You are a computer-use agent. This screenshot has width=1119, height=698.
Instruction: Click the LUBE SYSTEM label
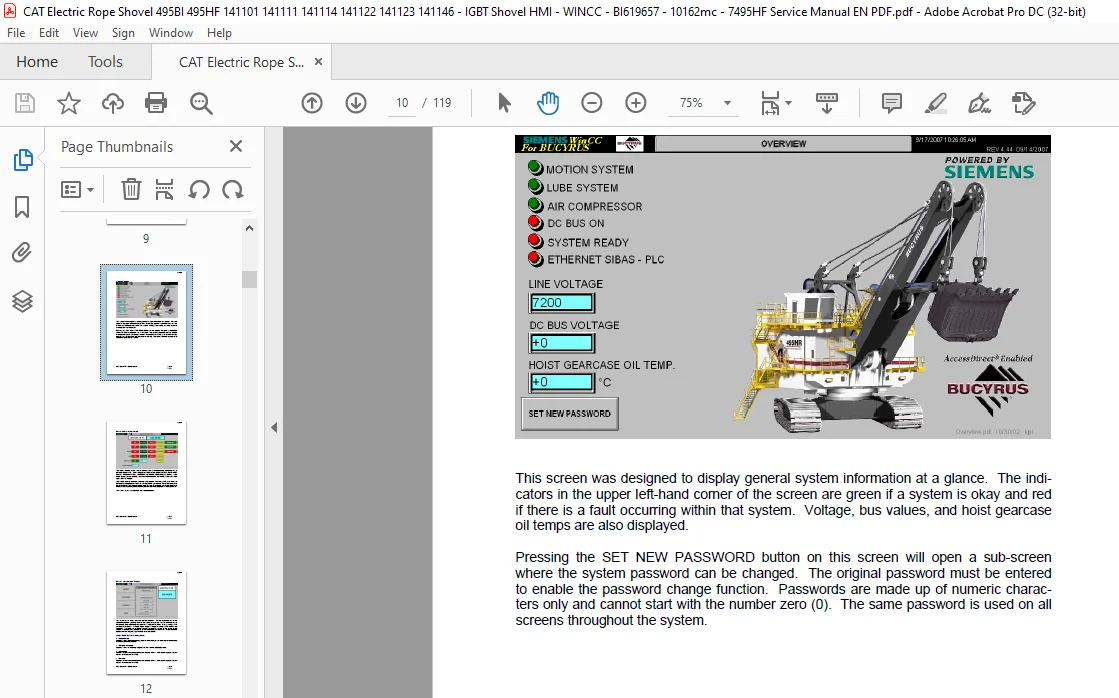(x=582, y=188)
